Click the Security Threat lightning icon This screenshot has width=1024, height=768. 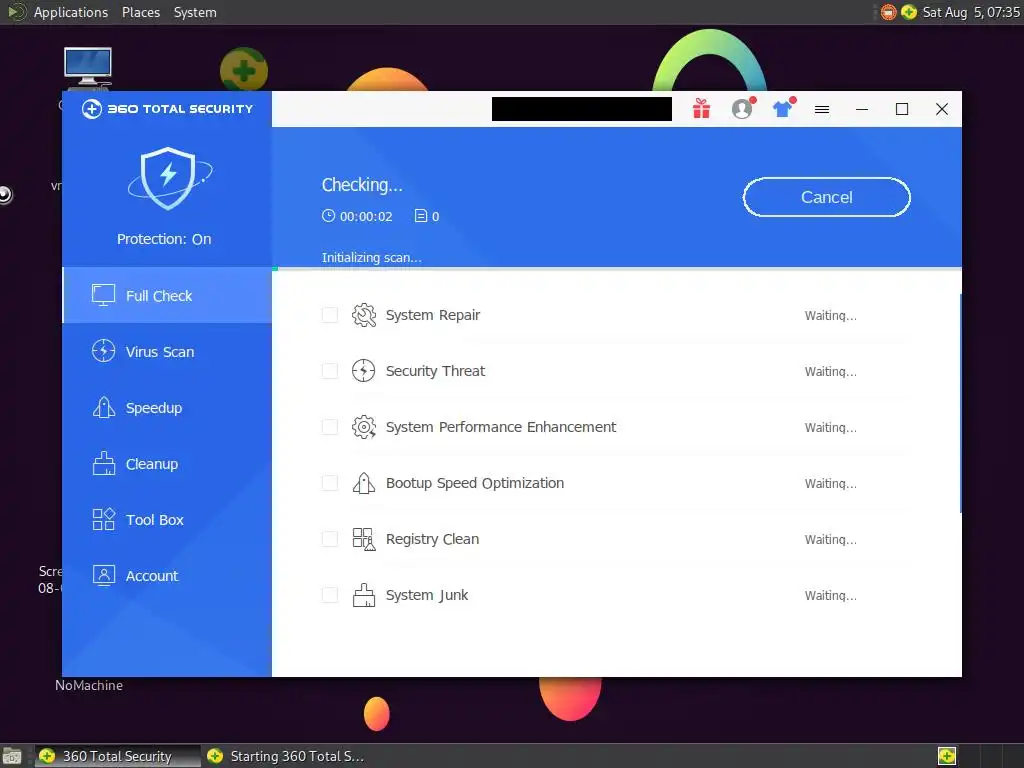pos(364,371)
